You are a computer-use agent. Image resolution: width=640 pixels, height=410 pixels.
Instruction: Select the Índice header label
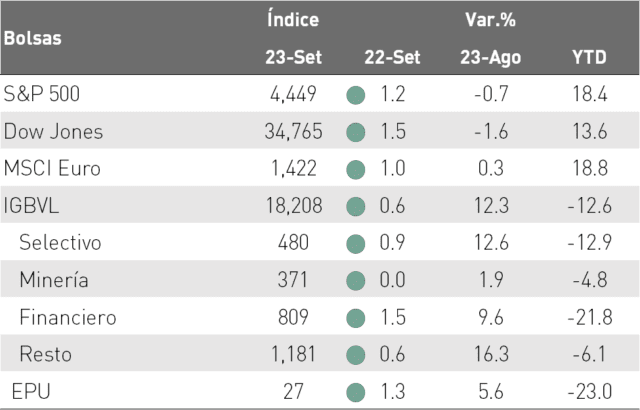pyautogui.click(x=293, y=19)
